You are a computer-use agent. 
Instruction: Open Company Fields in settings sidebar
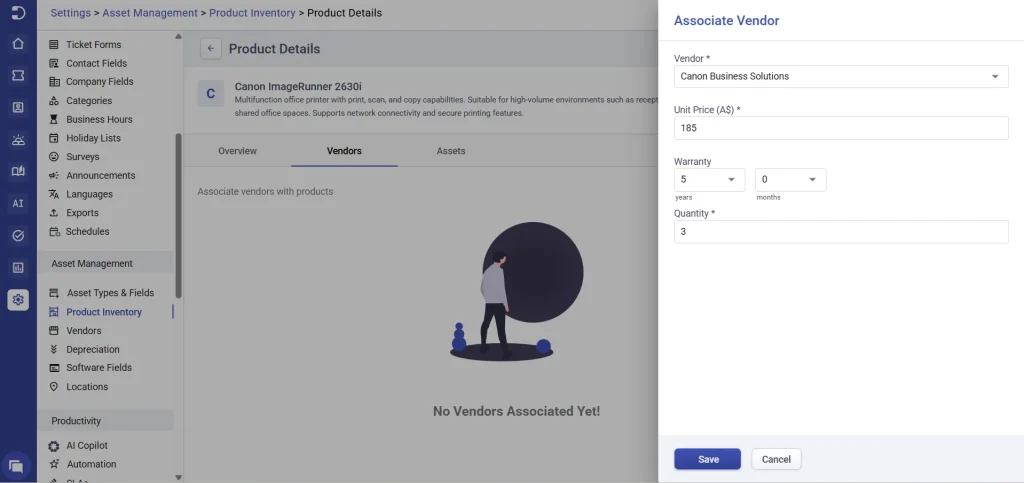[99, 82]
